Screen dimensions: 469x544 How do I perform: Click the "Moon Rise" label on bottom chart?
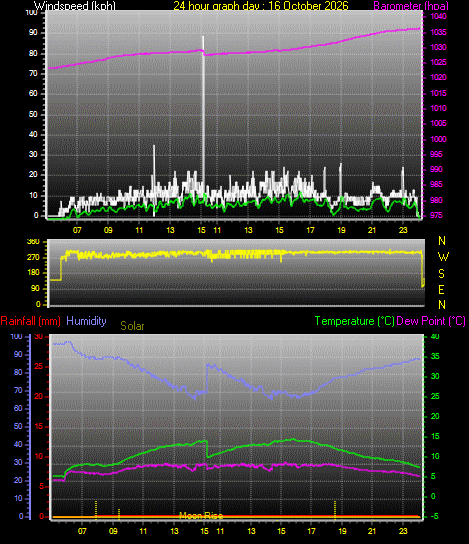coord(201,516)
